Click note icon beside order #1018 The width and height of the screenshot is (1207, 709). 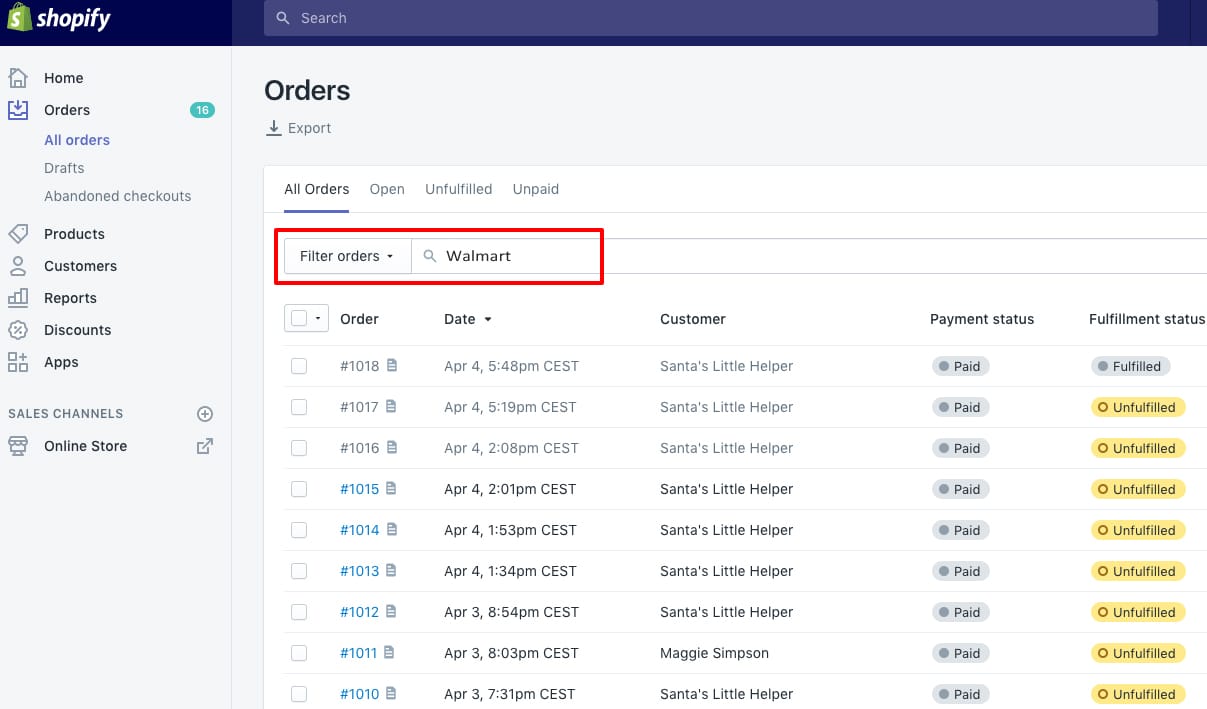tap(392, 366)
